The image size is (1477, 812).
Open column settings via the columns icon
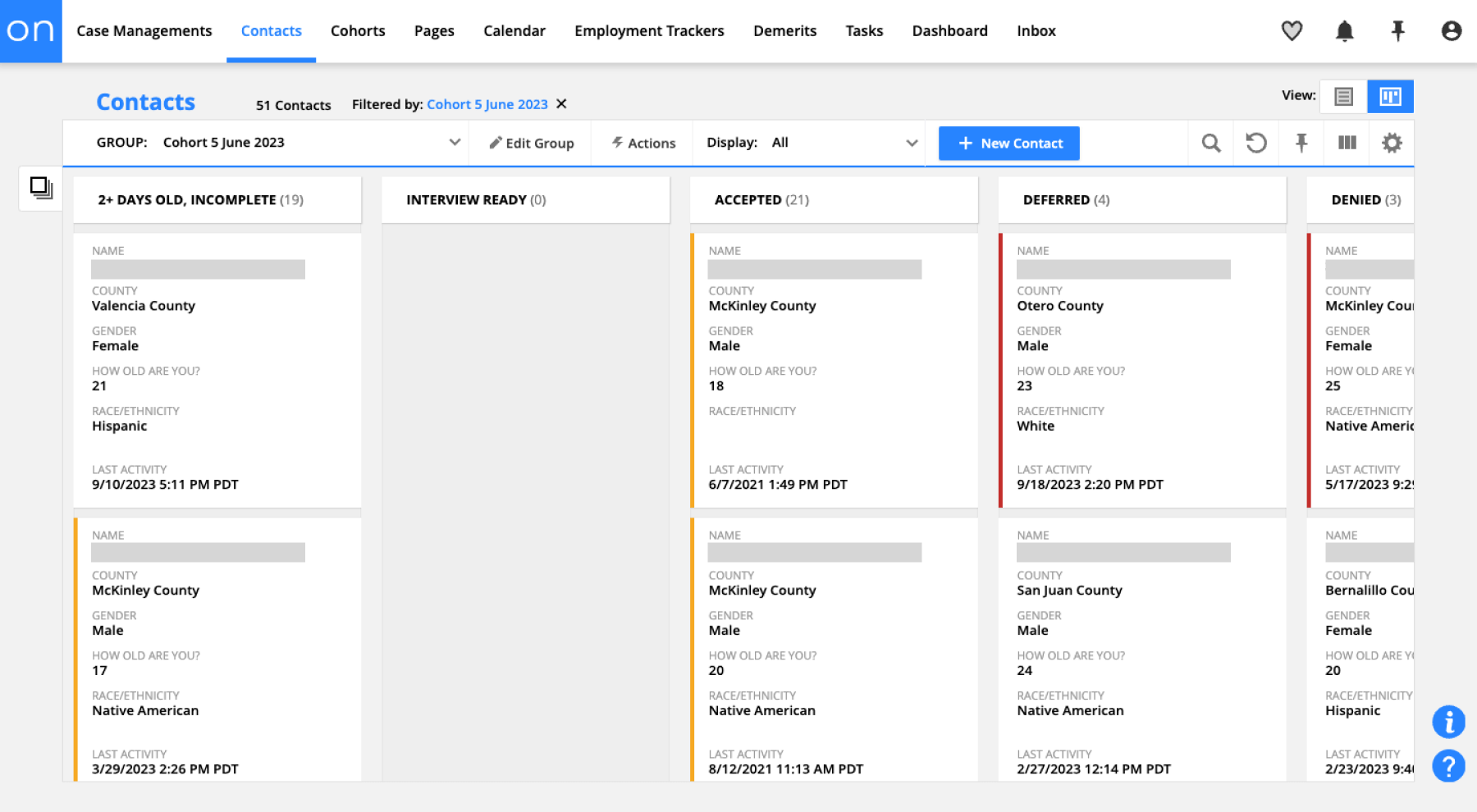(1347, 142)
